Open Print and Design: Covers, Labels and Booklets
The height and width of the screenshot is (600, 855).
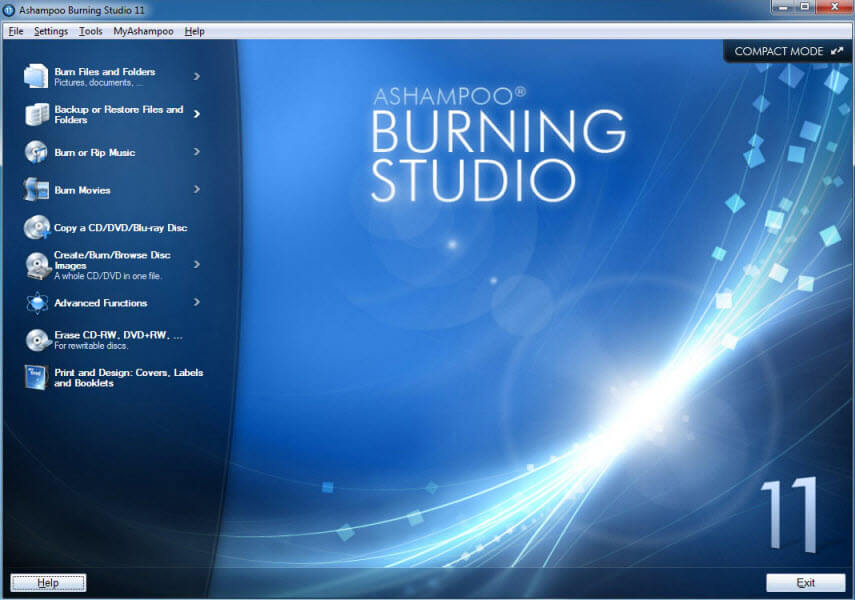point(129,377)
